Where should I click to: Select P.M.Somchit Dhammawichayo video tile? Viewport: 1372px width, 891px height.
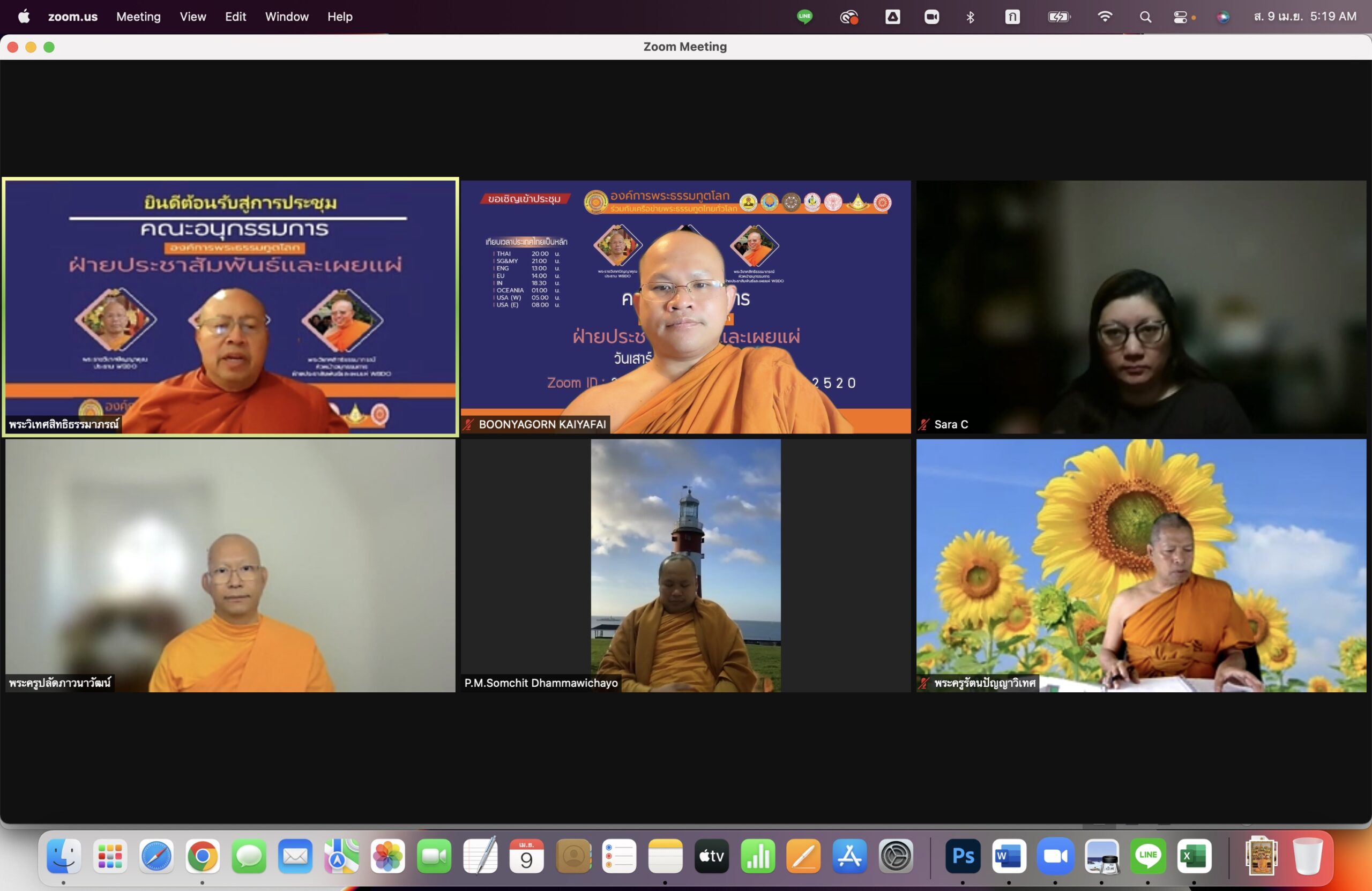pos(685,565)
